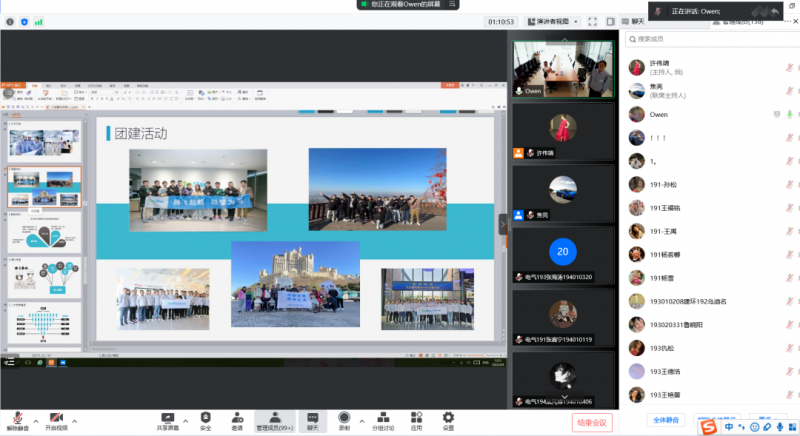Expand audio options arrow beside 解除静音
The height and width of the screenshot is (436, 800).
point(35,418)
